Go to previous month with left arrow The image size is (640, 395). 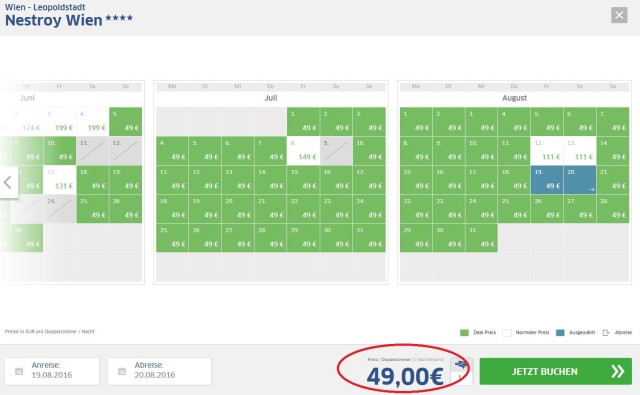point(8,182)
